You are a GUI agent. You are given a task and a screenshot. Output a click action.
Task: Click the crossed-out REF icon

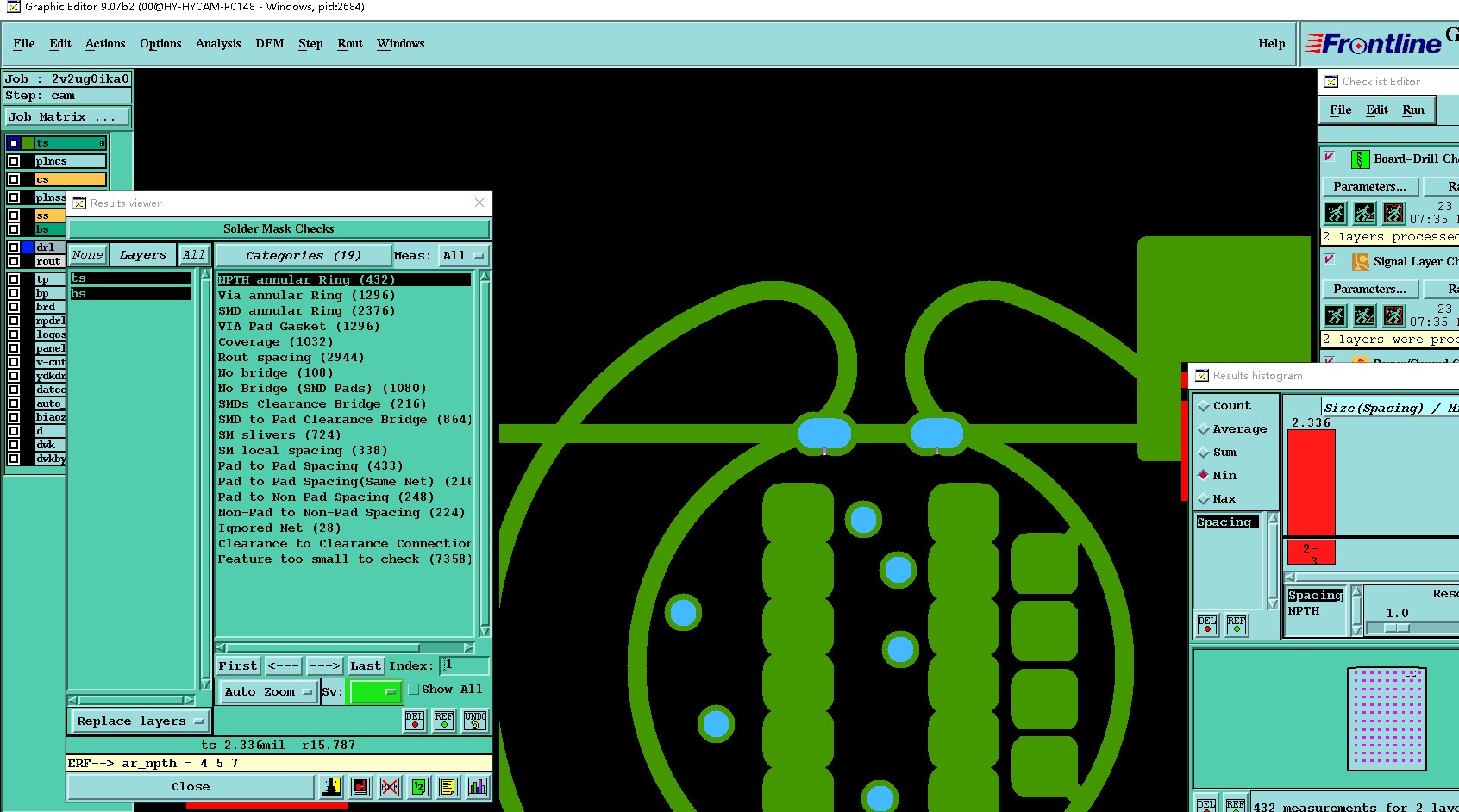tap(390, 786)
